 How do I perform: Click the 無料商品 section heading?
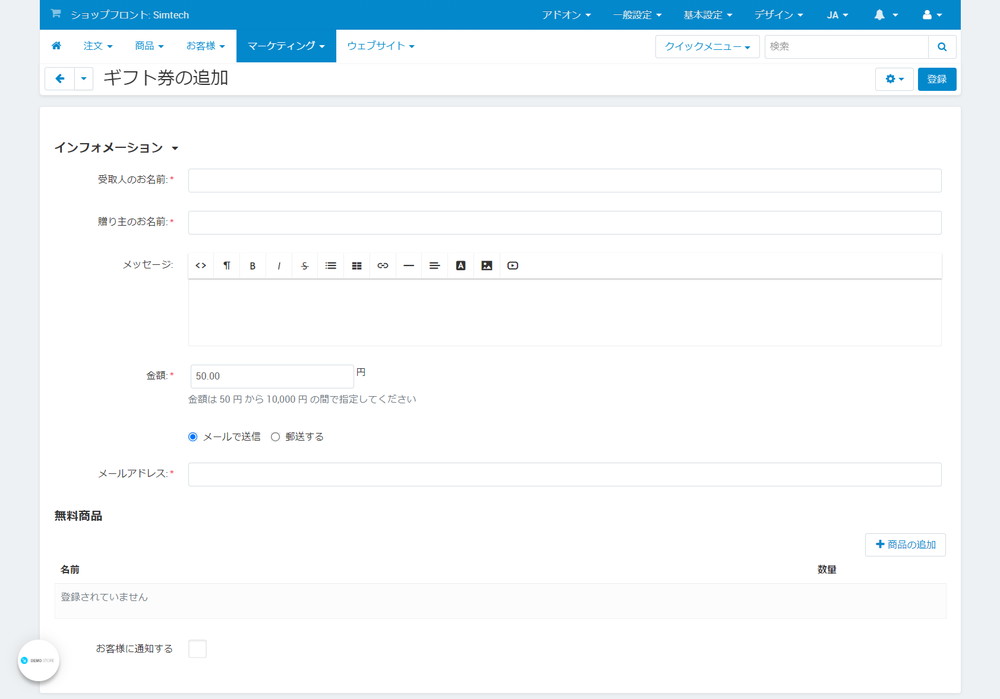point(78,516)
